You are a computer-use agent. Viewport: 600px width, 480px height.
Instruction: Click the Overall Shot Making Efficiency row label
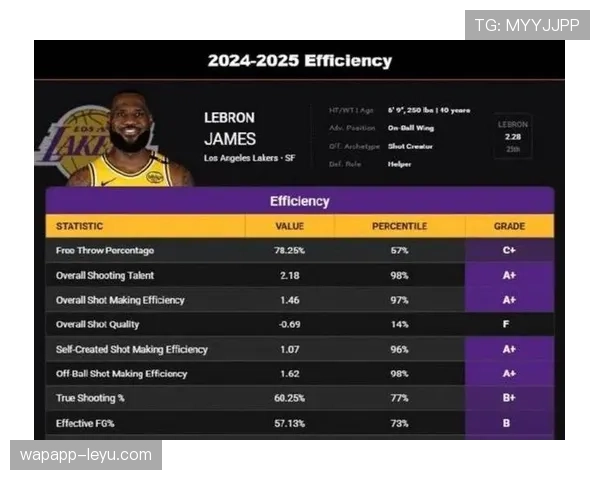120,300
